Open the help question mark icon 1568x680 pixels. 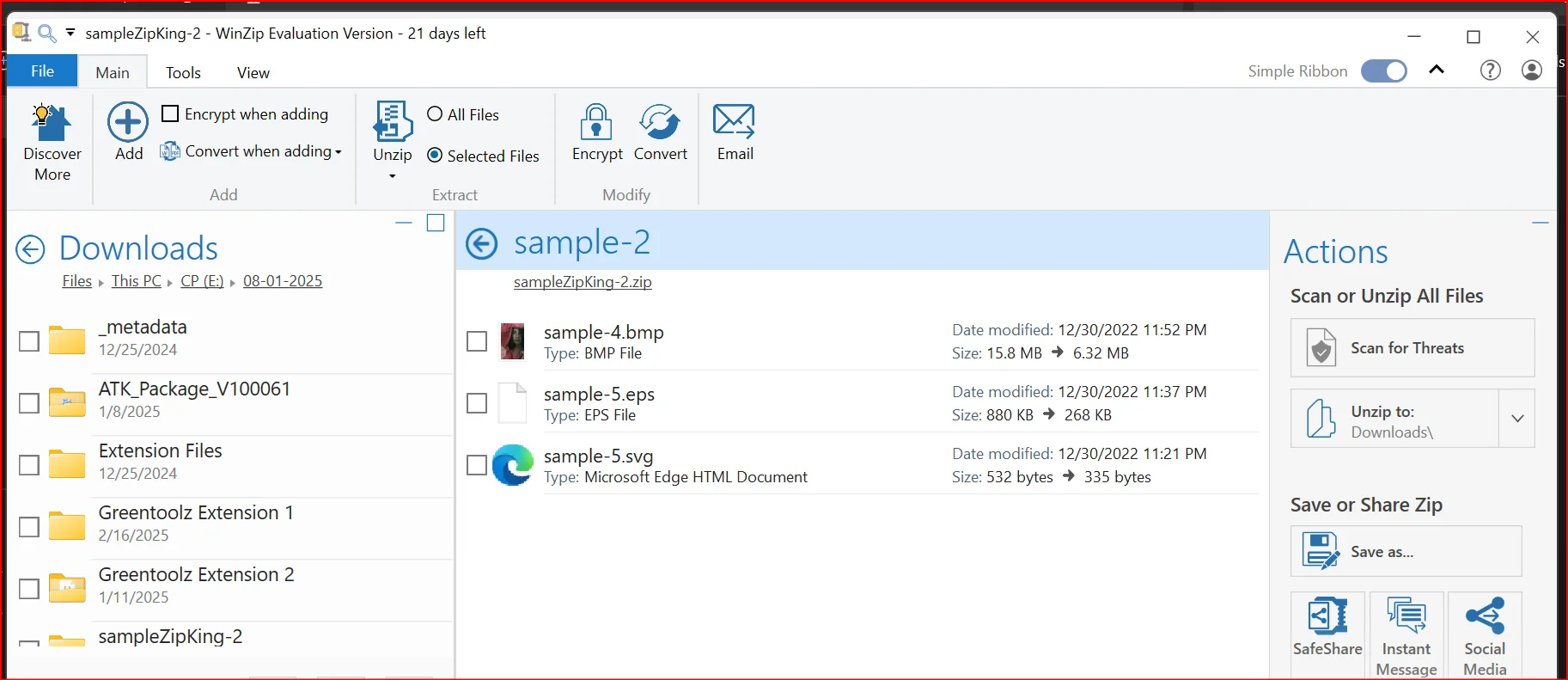pos(1491,70)
